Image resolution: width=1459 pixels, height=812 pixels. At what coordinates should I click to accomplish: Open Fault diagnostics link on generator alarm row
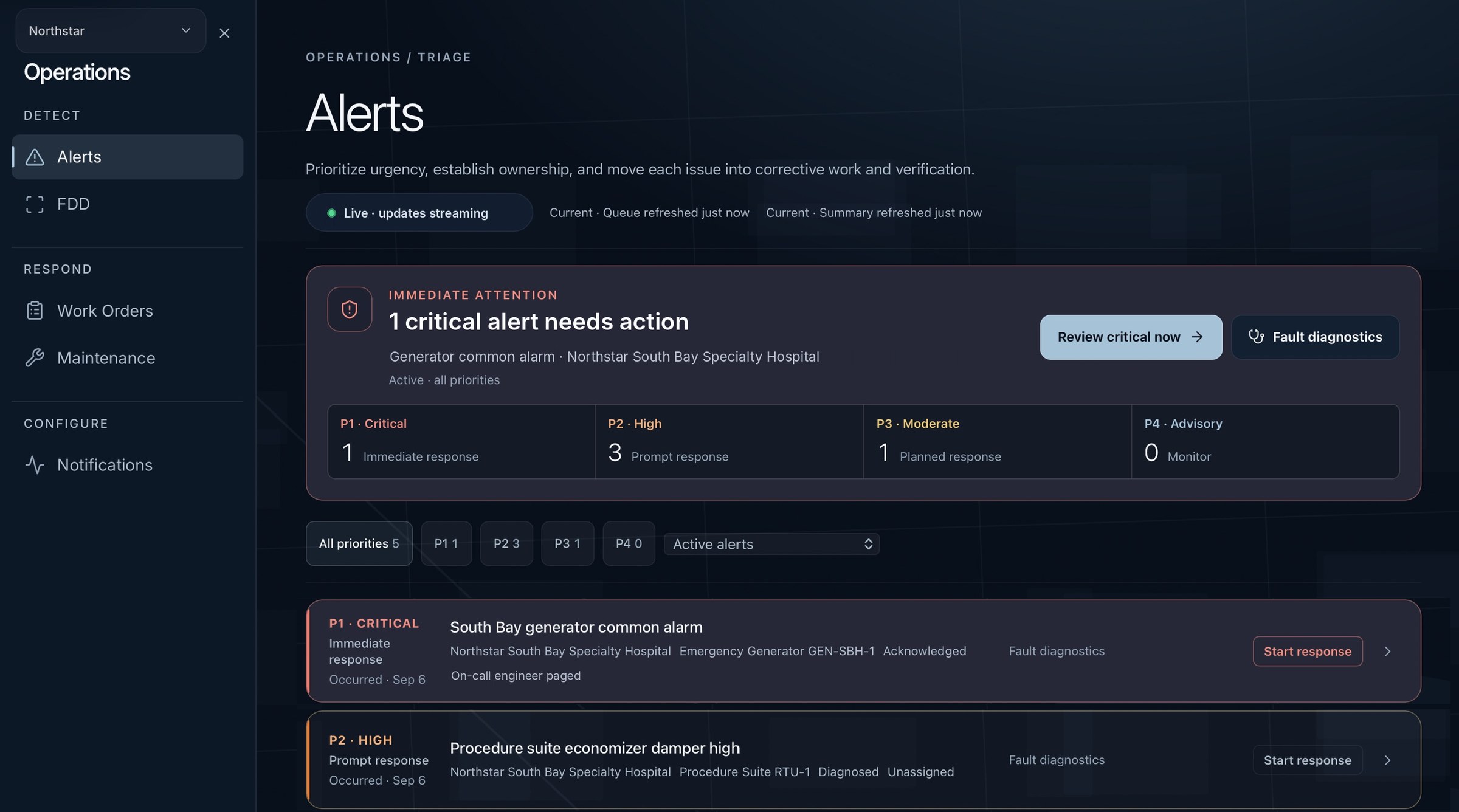(x=1057, y=652)
